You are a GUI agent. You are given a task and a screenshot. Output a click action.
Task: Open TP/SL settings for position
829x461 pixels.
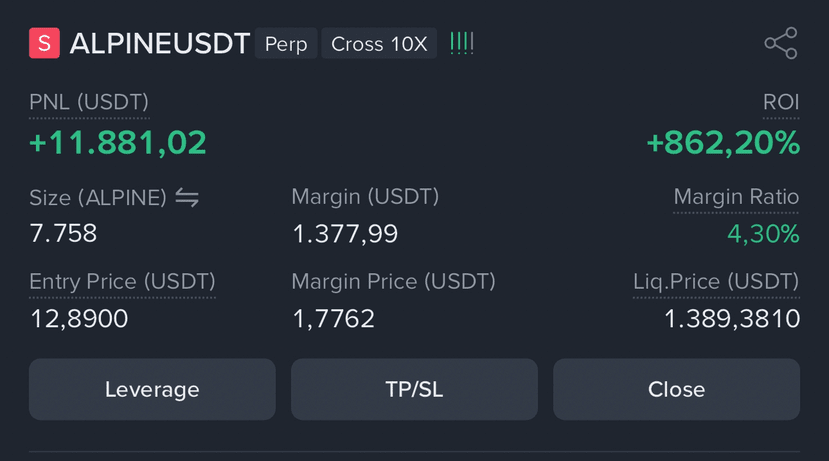(x=414, y=390)
